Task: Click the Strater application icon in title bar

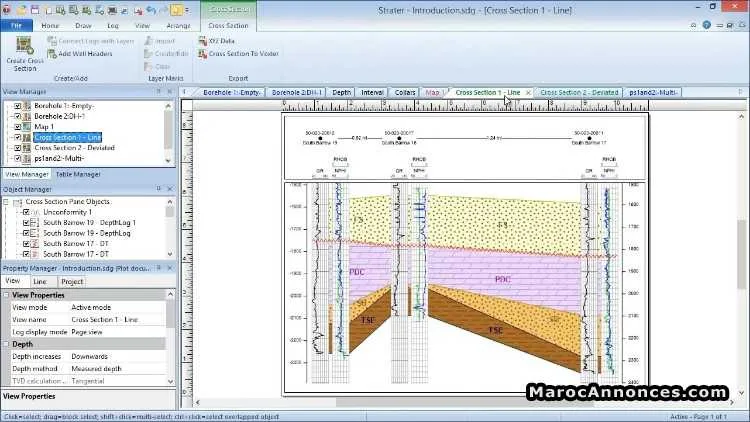Action: (x=7, y=10)
